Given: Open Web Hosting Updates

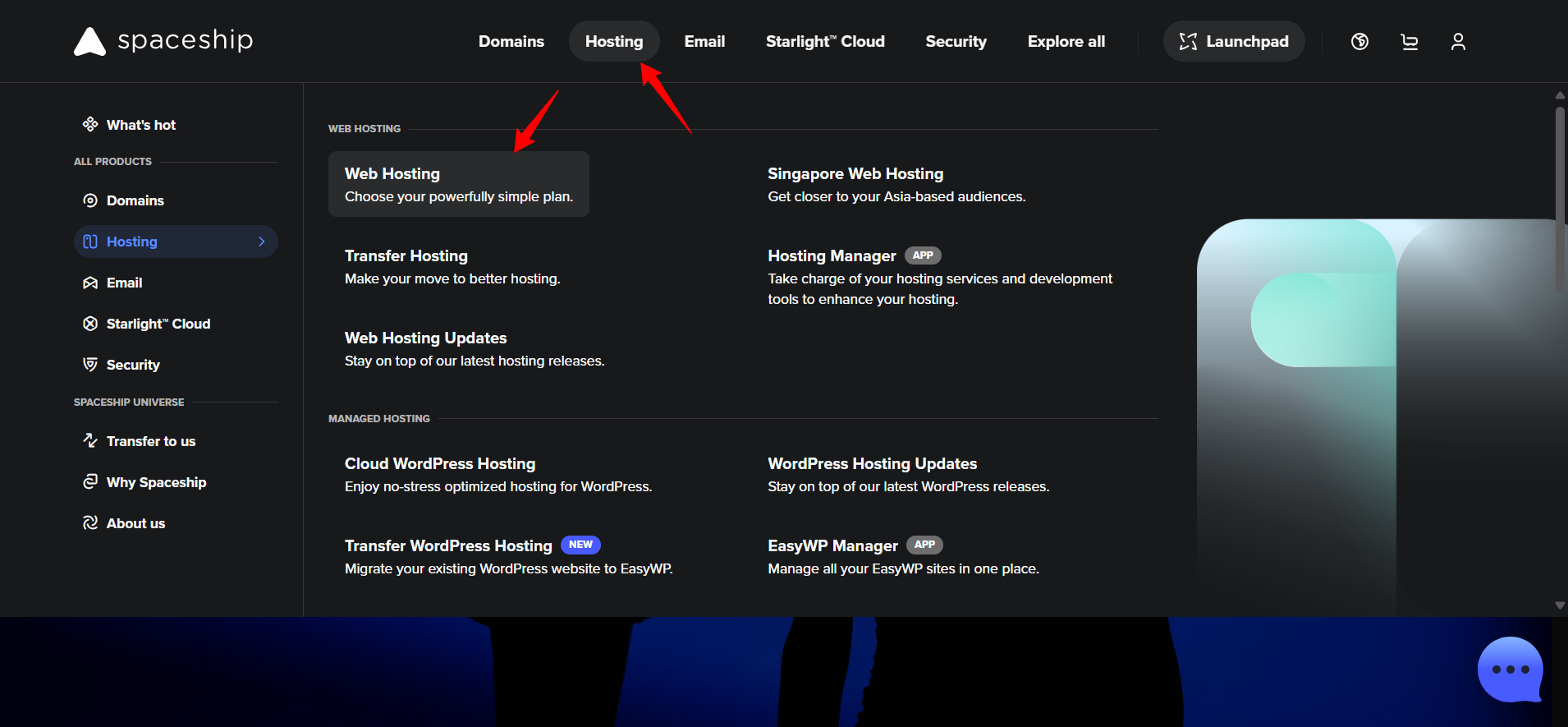Looking at the screenshot, I should 475,348.
